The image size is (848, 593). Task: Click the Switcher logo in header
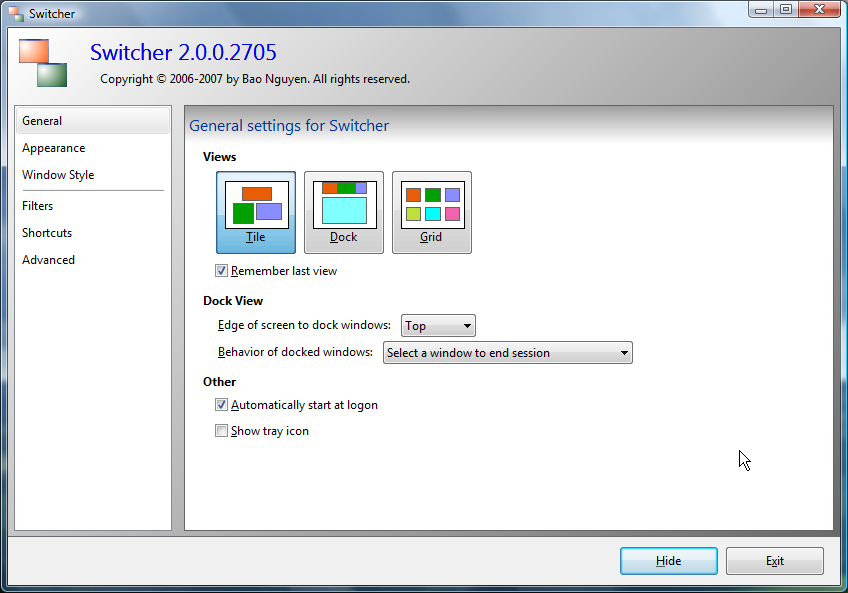pos(43,63)
